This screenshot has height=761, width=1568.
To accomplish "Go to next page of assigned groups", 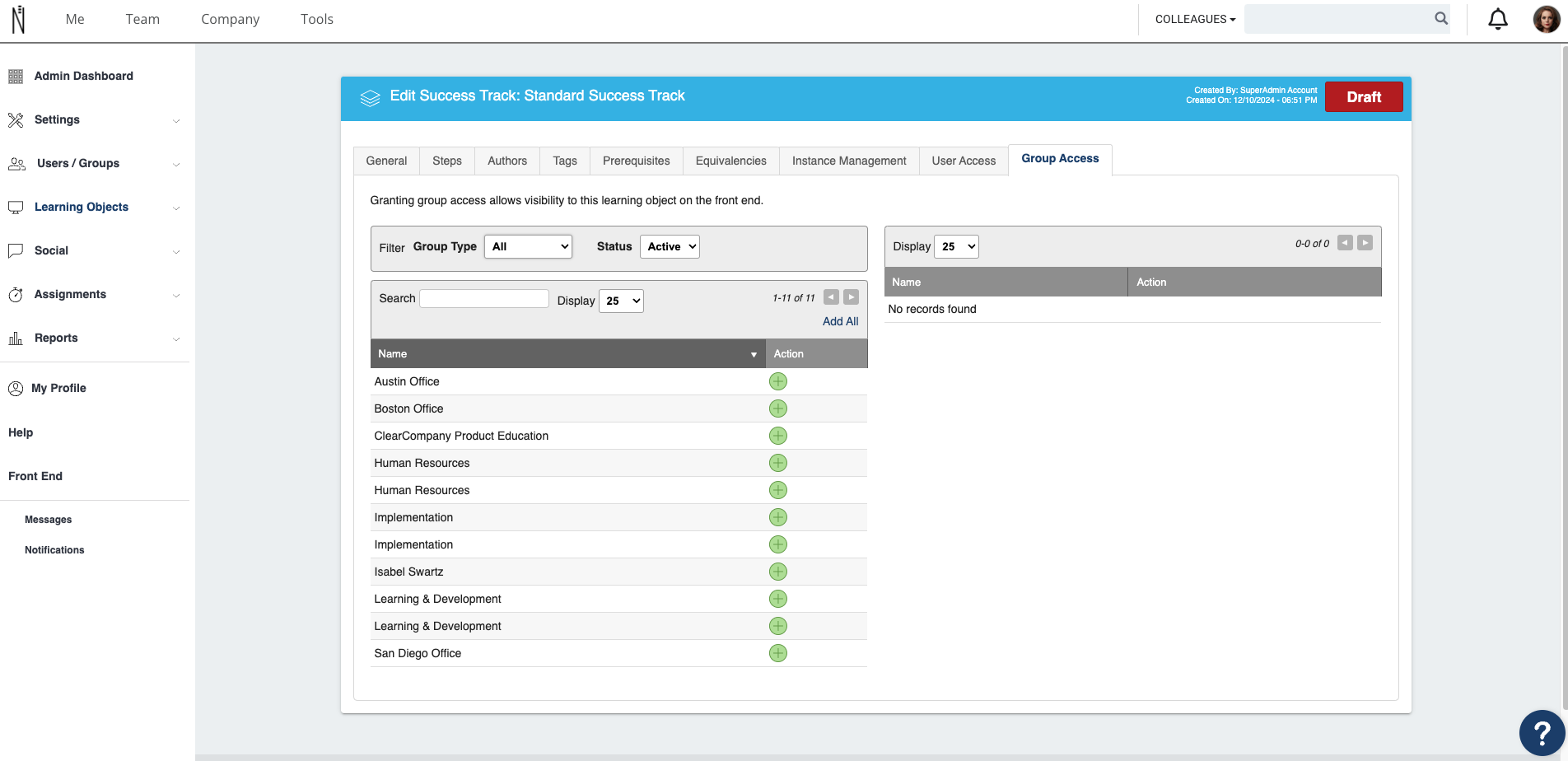I will pos(1365,243).
